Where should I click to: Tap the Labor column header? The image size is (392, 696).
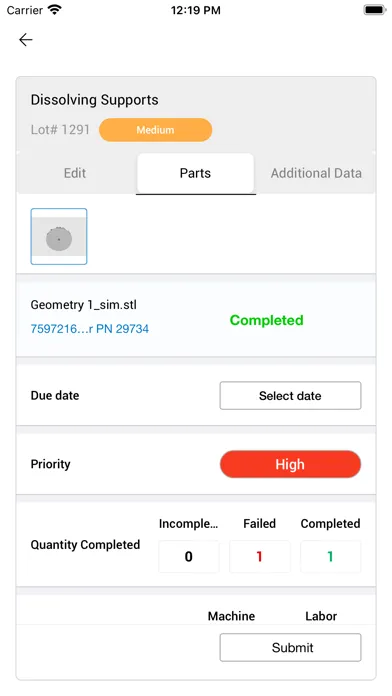pos(321,616)
